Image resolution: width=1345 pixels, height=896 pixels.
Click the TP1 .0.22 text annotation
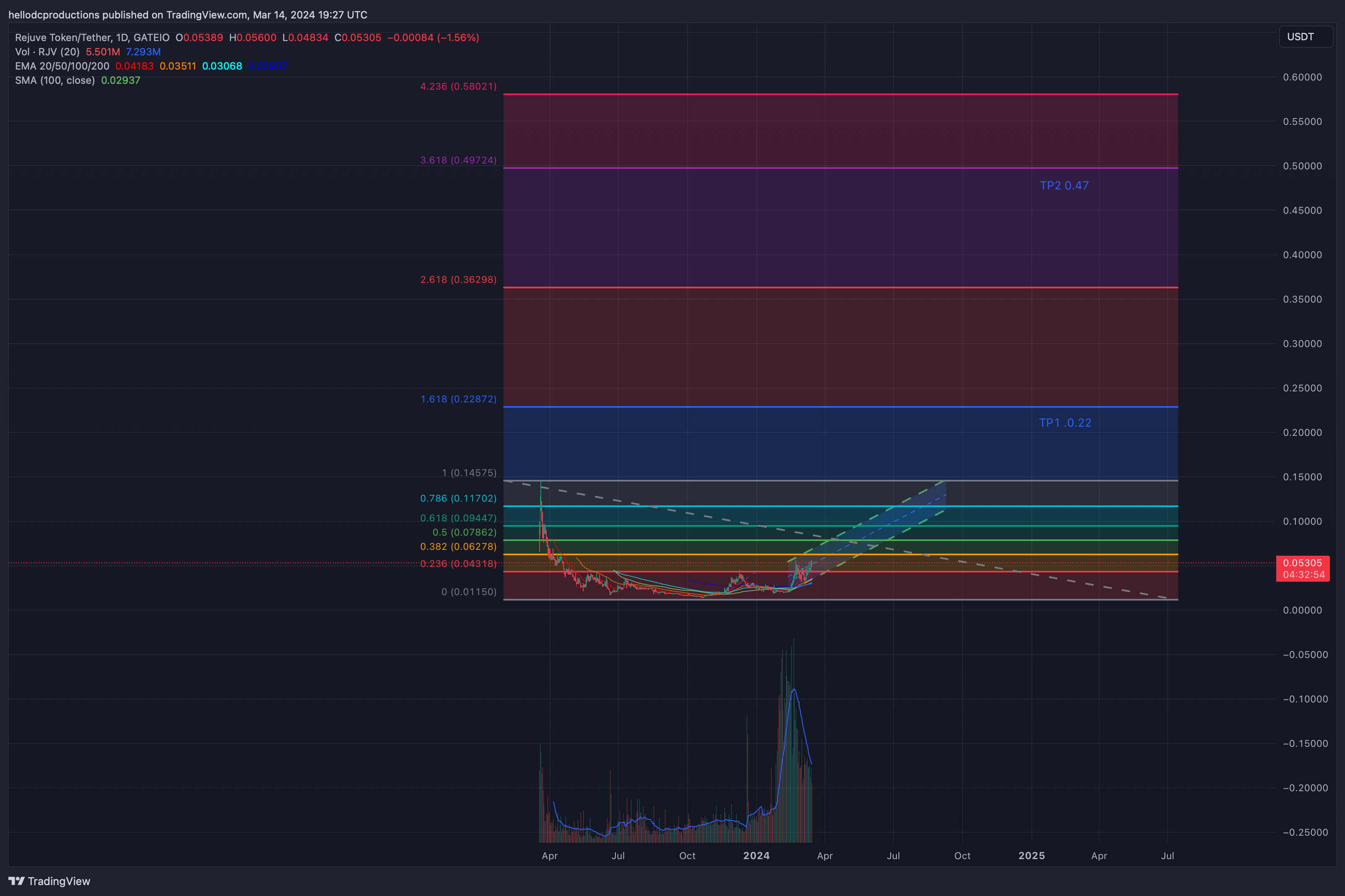tap(1065, 423)
